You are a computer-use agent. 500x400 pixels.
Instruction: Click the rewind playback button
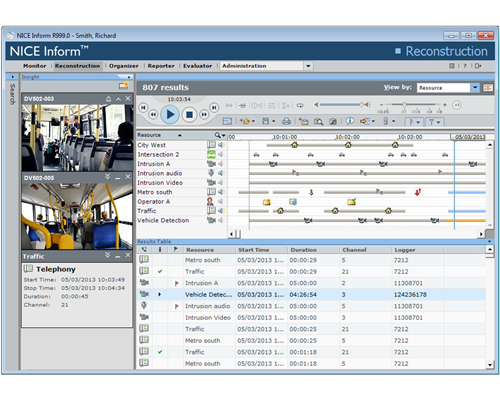[153, 115]
